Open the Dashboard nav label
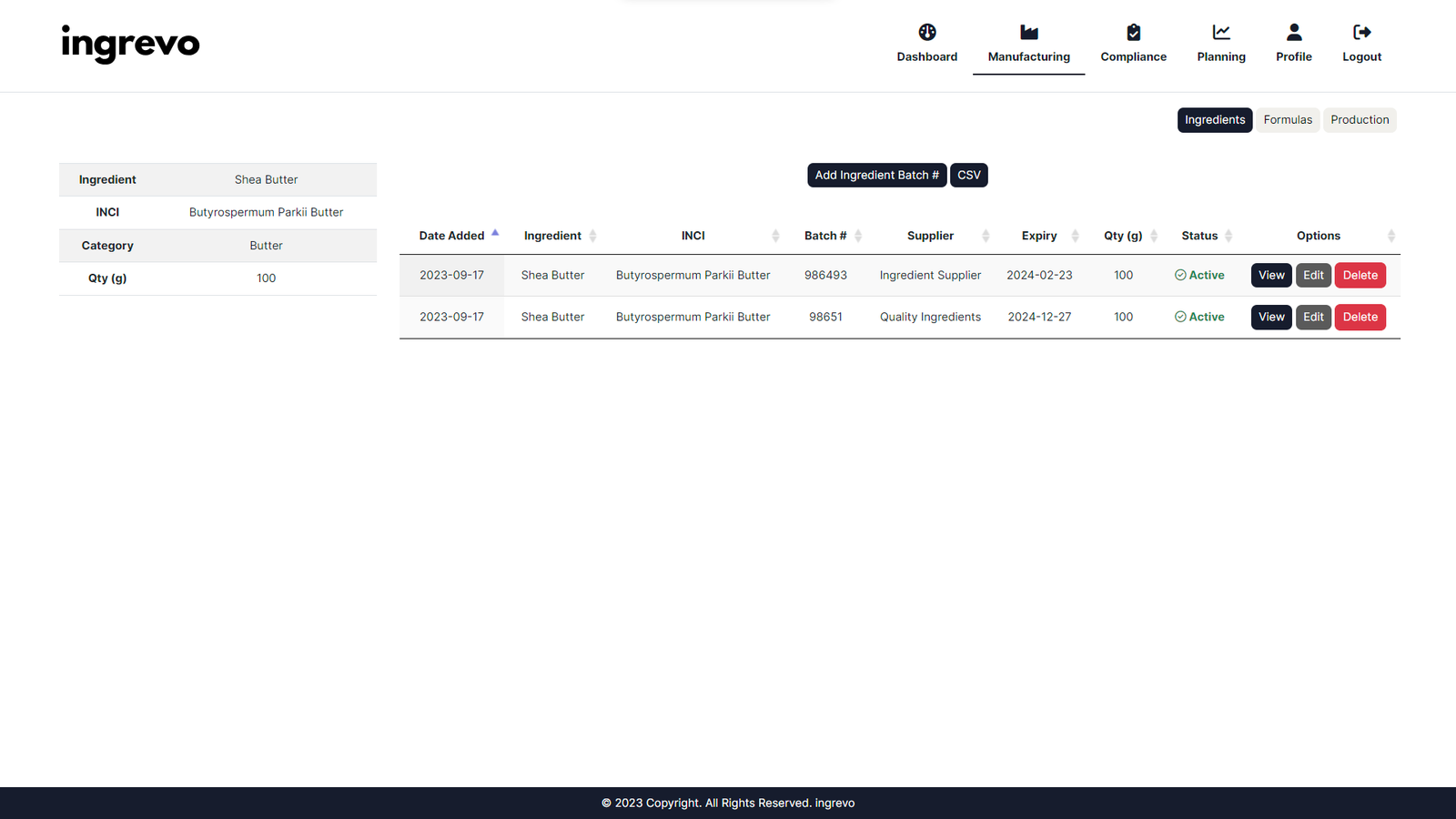 (927, 56)
